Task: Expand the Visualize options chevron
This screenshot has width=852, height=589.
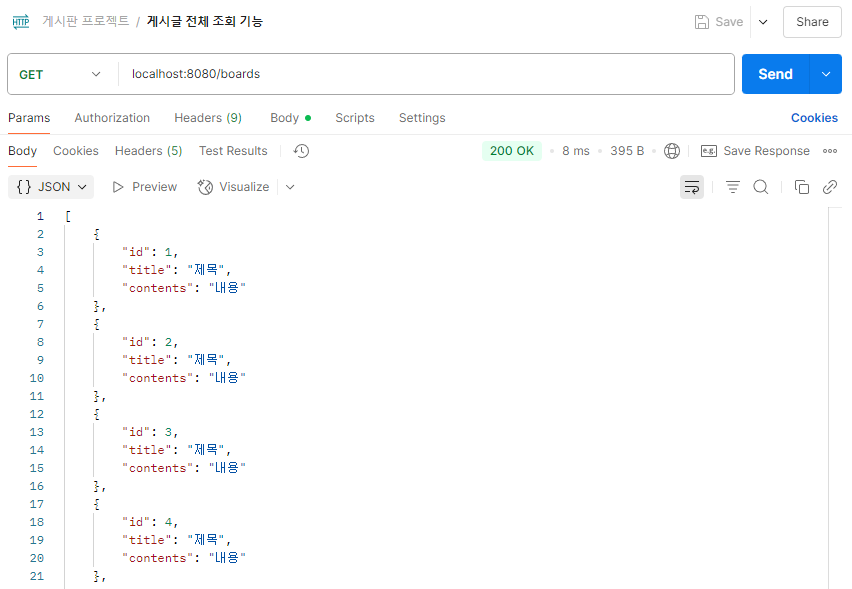Action: click(290, 187)
